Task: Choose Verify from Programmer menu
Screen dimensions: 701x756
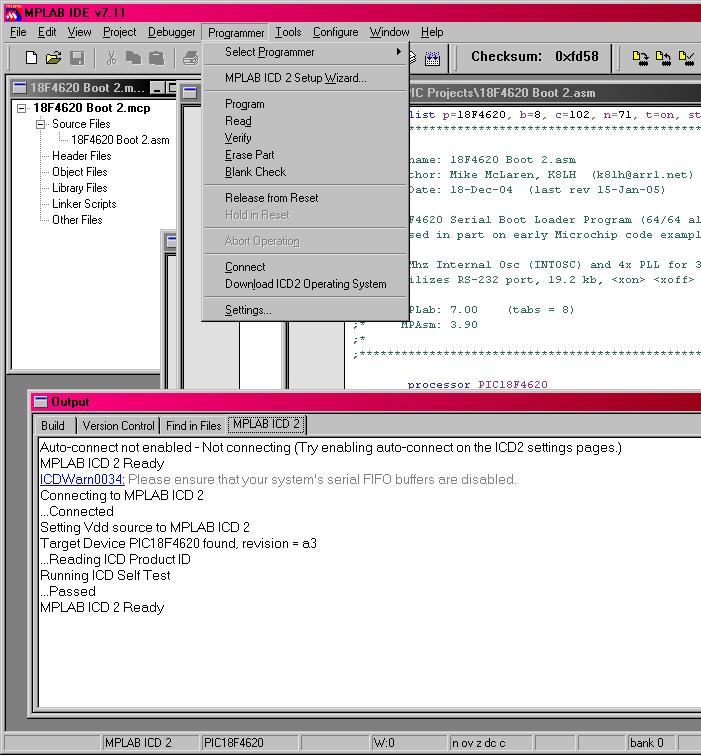Action: click(306, 138)
